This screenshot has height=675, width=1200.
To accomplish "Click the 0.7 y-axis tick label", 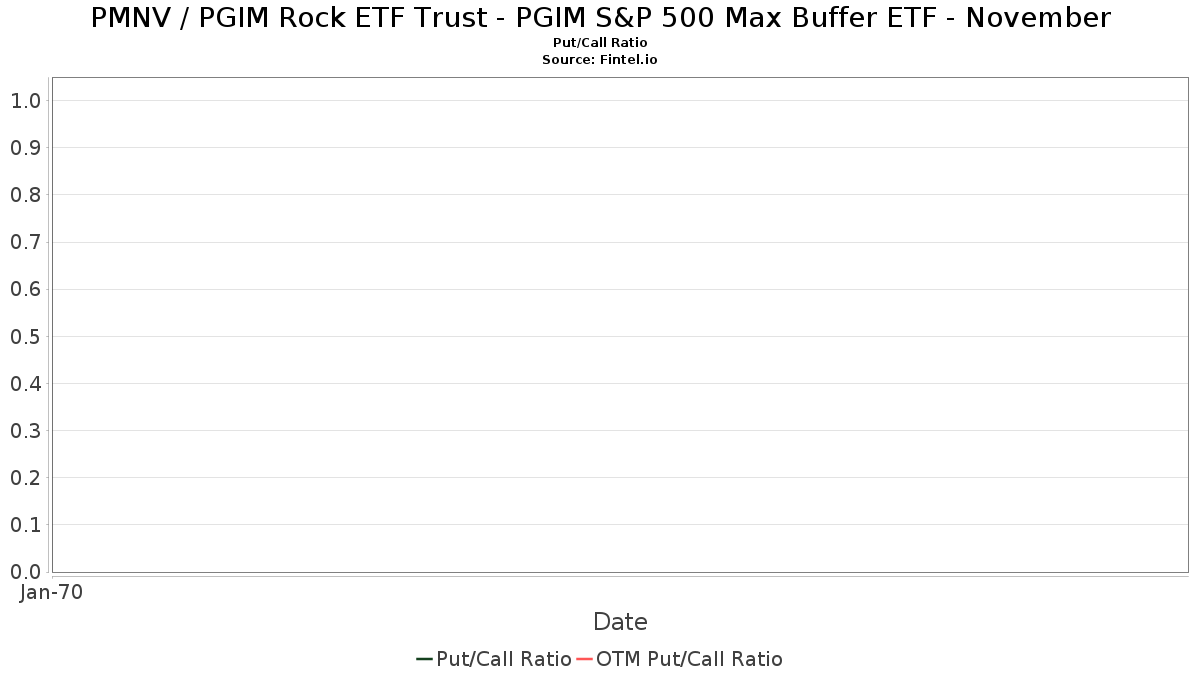I will (26, 242).
